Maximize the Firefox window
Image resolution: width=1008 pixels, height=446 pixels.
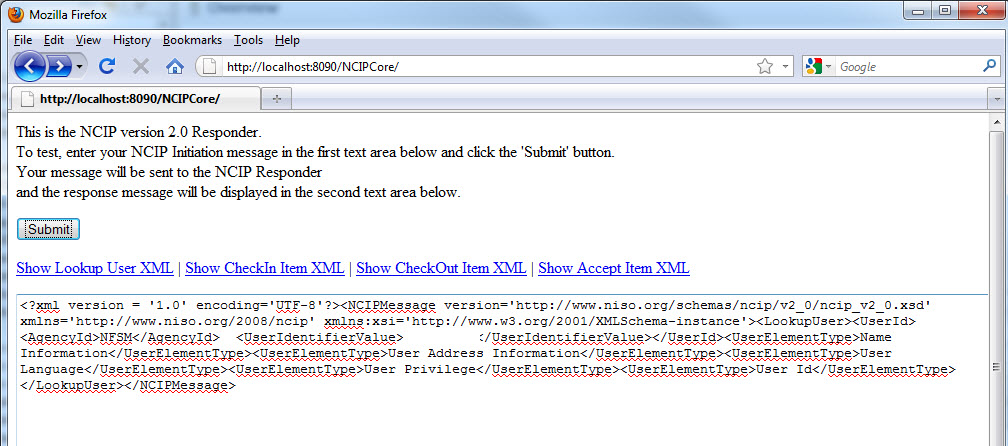tap(946, 10)
